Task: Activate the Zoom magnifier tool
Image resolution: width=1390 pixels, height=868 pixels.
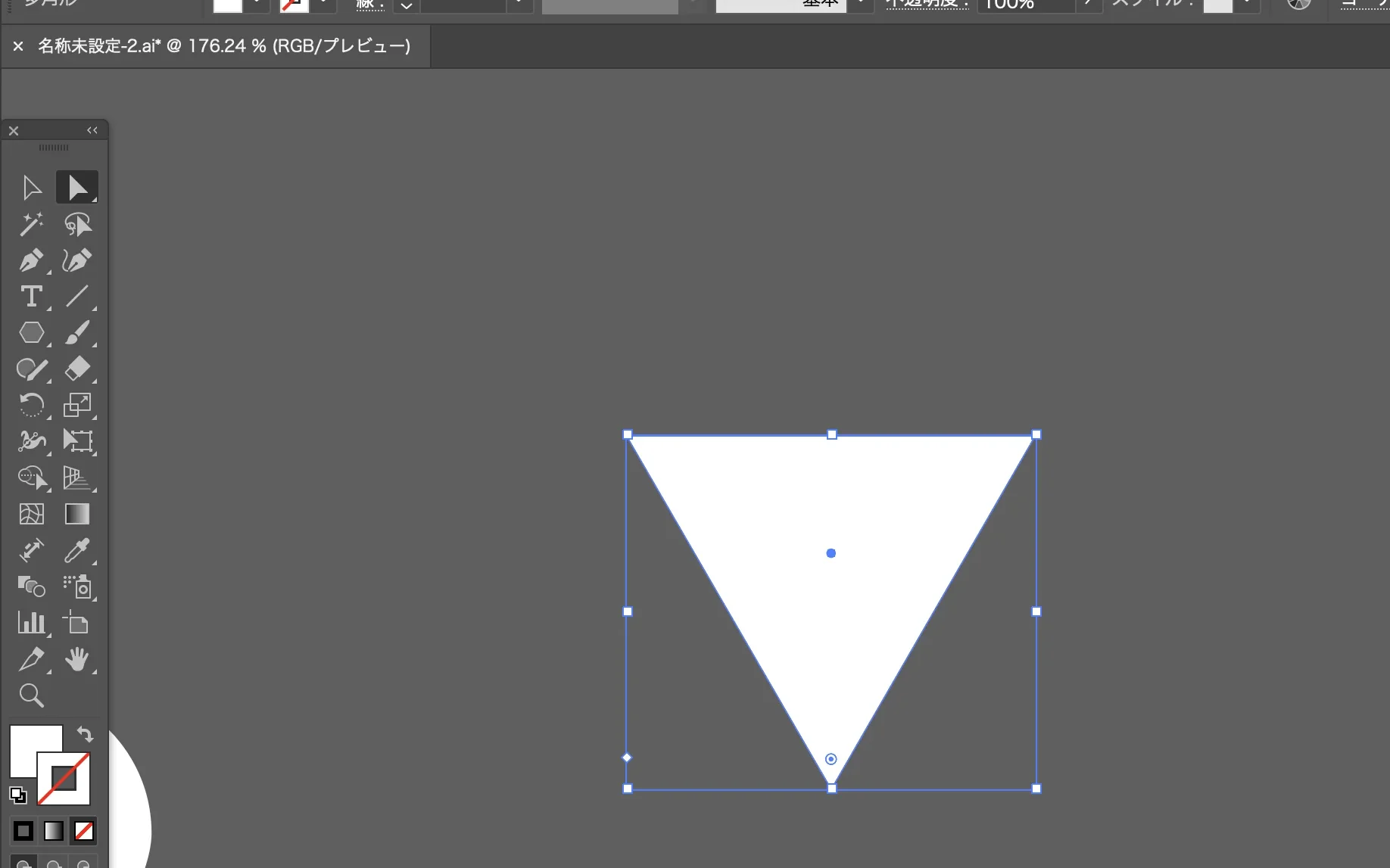Action: point(31,695)
